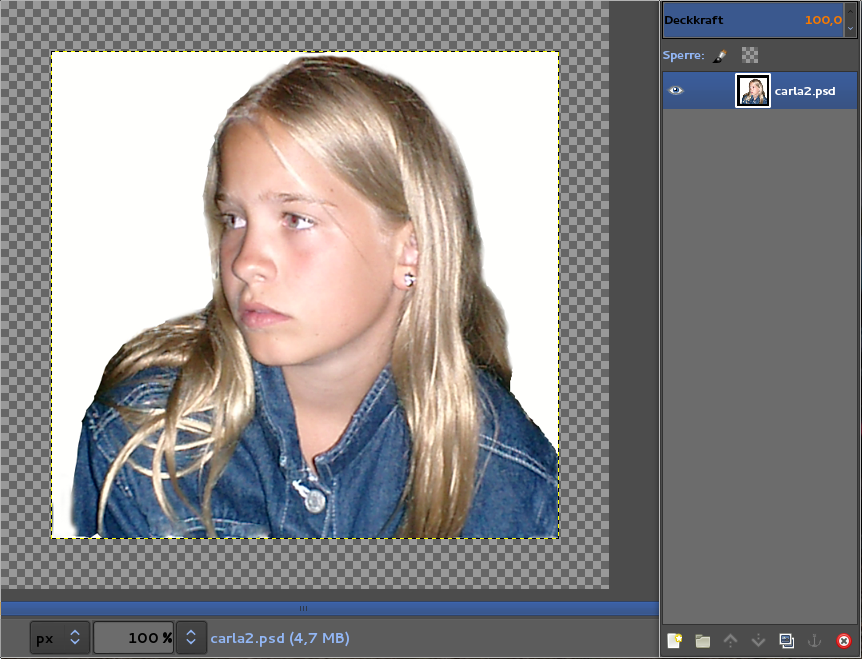Click the carla2.psd layer thumbnail
The height and width of the screenshot is (659, 862).
752,91
